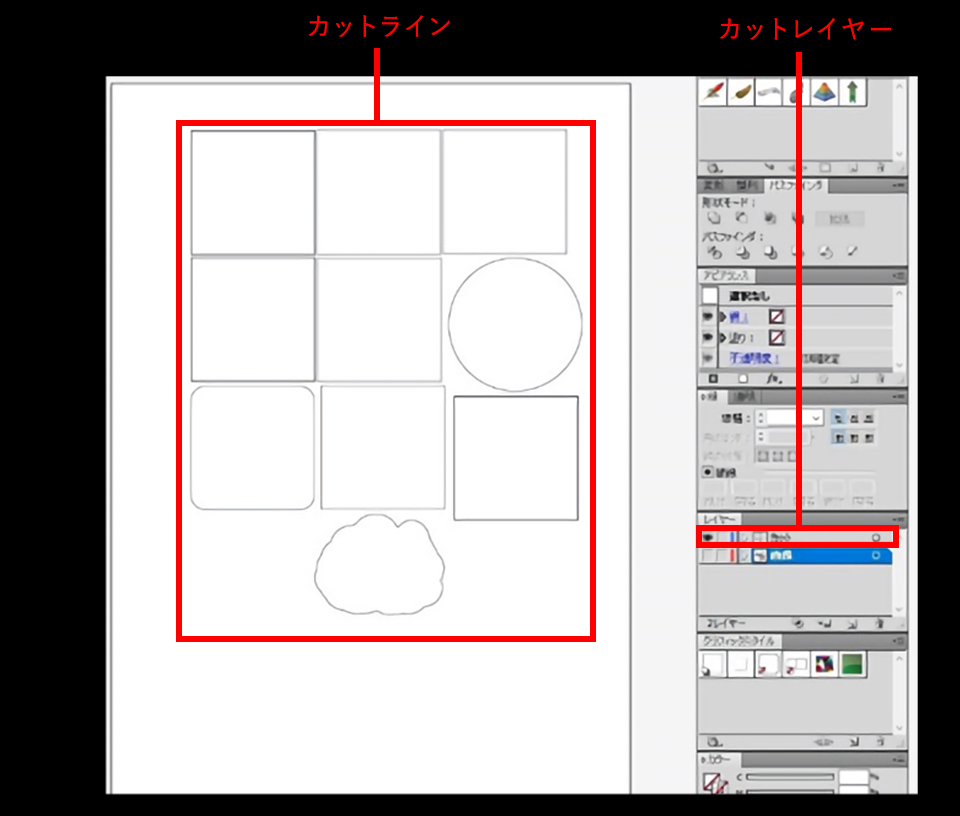Toggle visibility of the 線 (stroke) attribute

click(x=708, y=316)
